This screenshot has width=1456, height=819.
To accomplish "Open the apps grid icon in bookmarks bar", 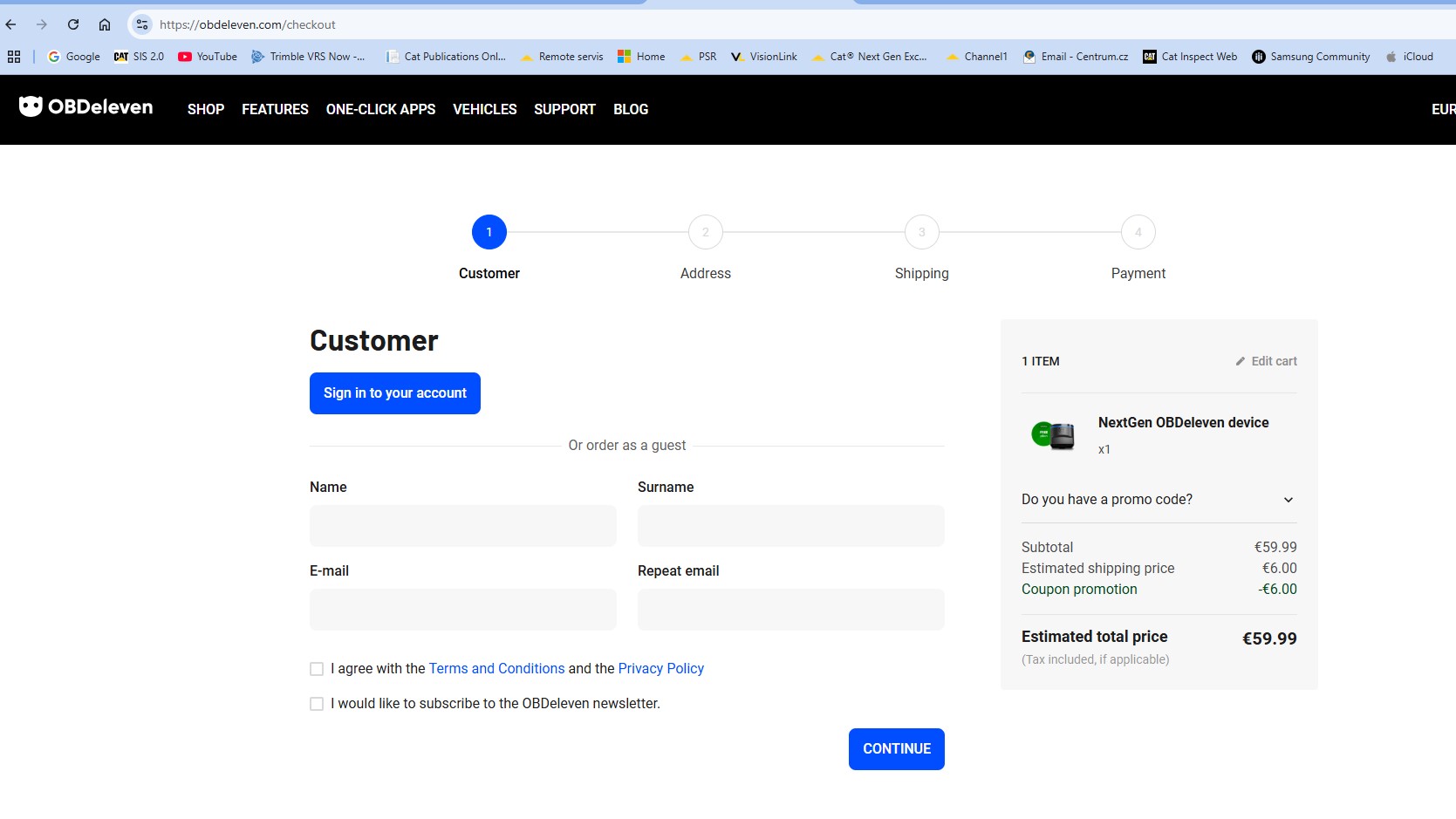I will (x=14, y=57).
